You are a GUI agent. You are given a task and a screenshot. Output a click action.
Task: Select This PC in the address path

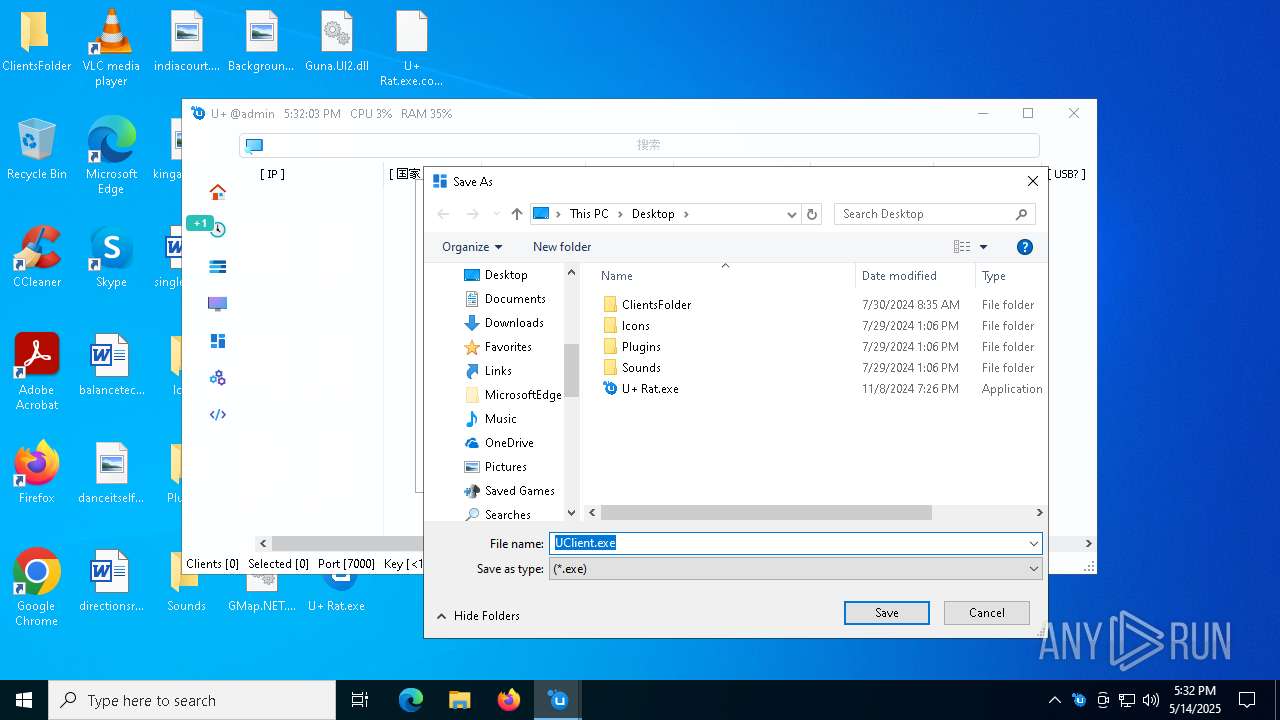589,214
